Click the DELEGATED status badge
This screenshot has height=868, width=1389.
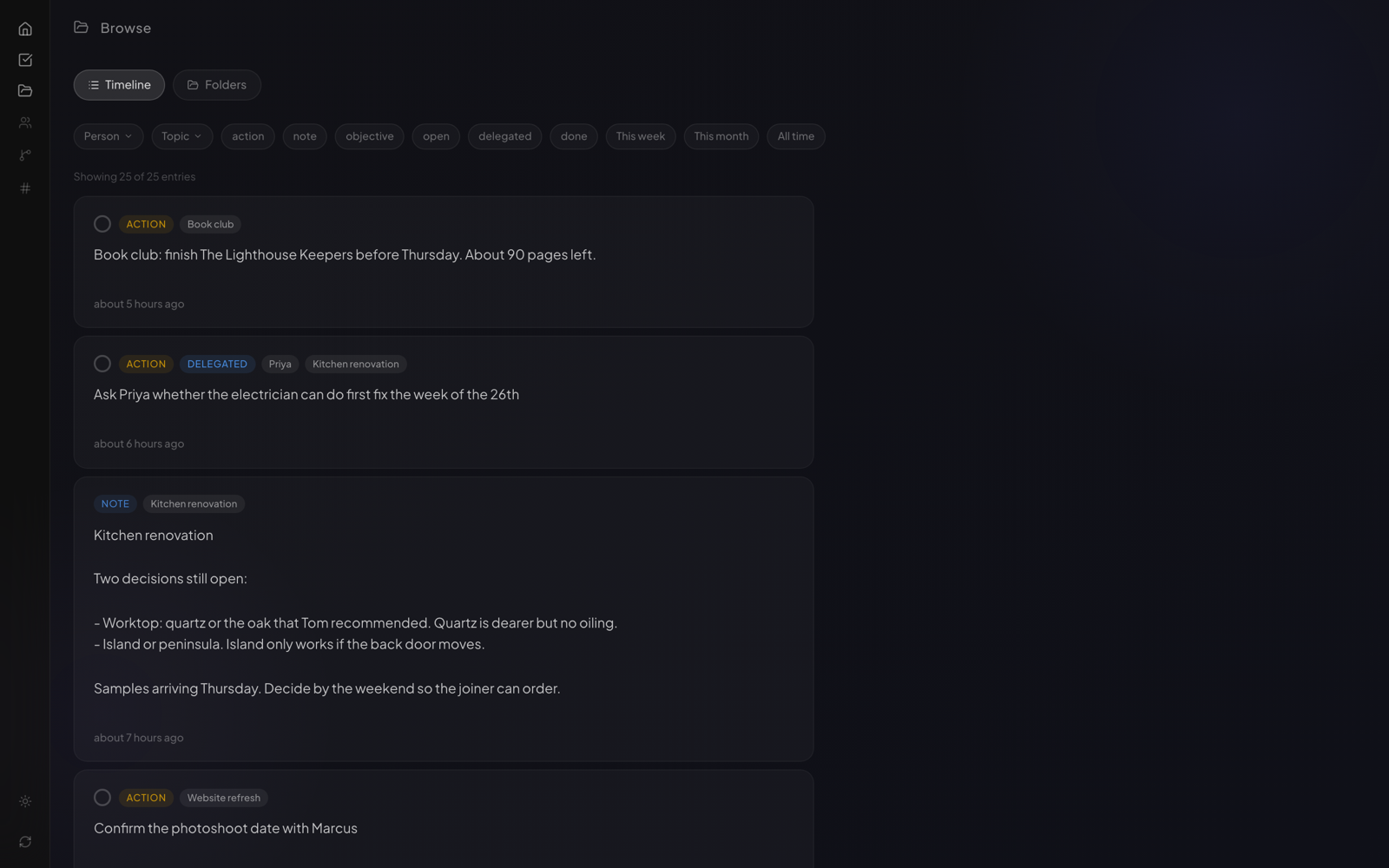click(x=217, y=364)
